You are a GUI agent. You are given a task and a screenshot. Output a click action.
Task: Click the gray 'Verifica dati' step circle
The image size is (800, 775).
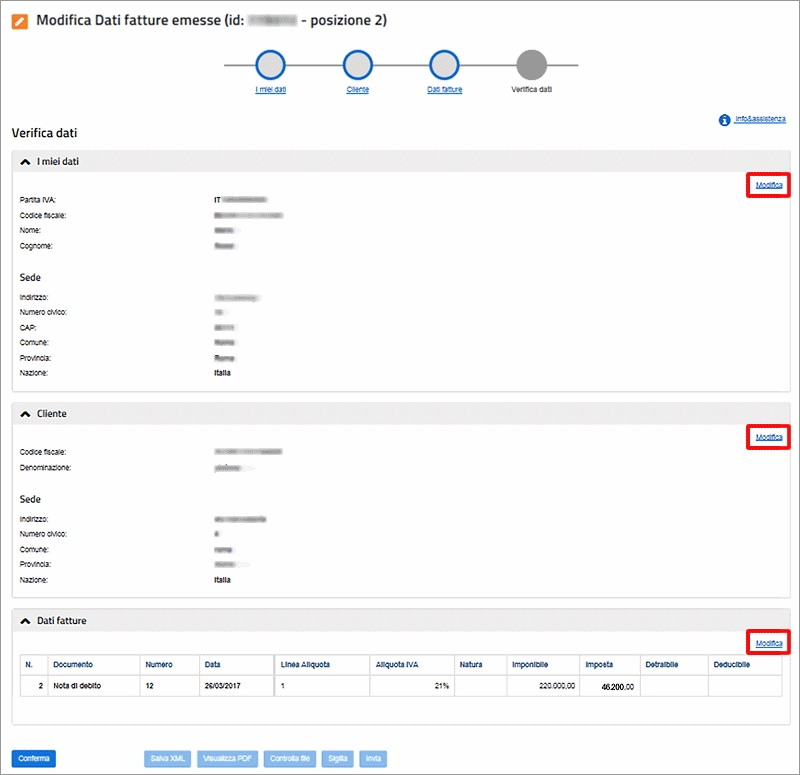click(531, 65)
